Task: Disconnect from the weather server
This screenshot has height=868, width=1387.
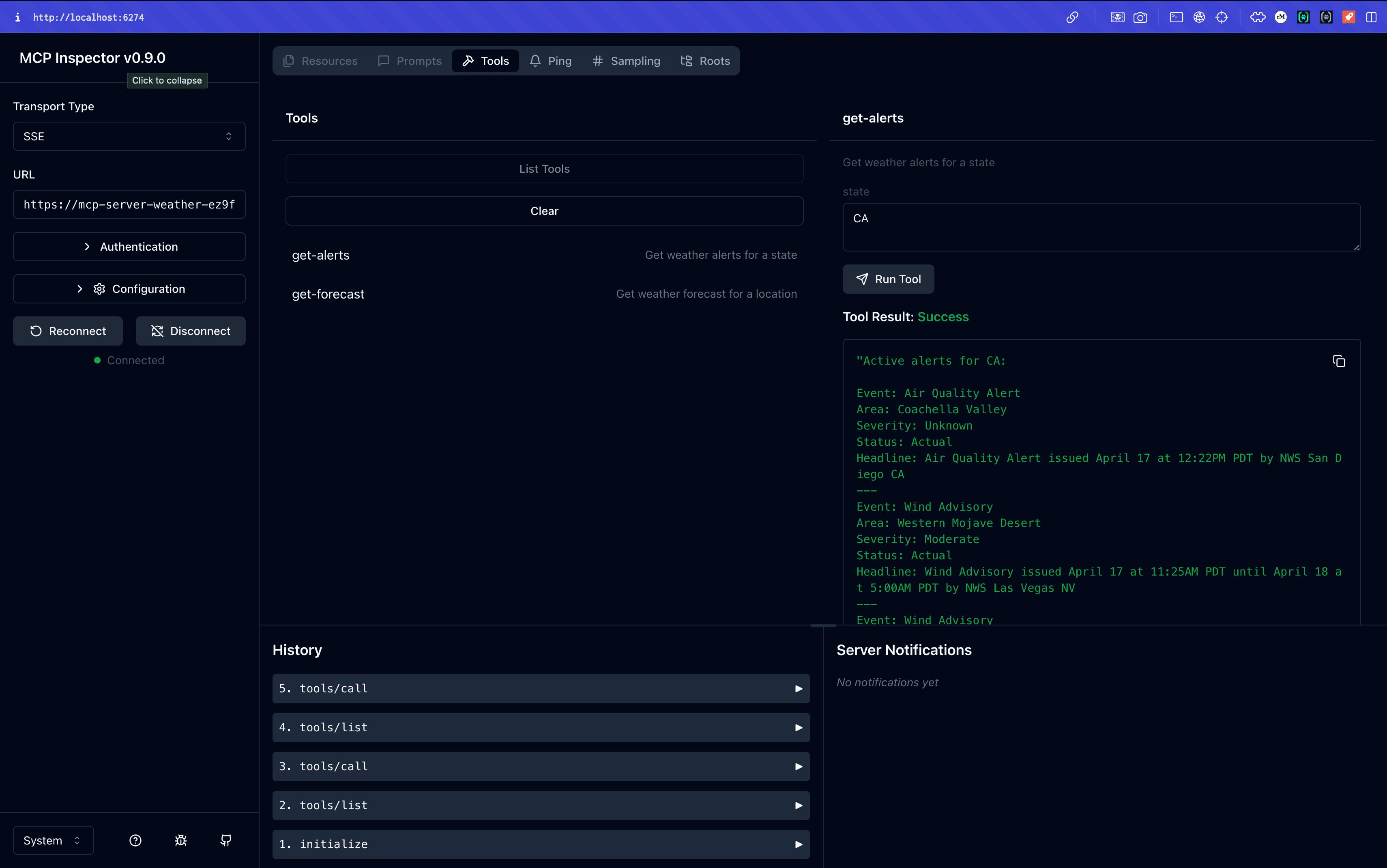Action: [190, 331]
